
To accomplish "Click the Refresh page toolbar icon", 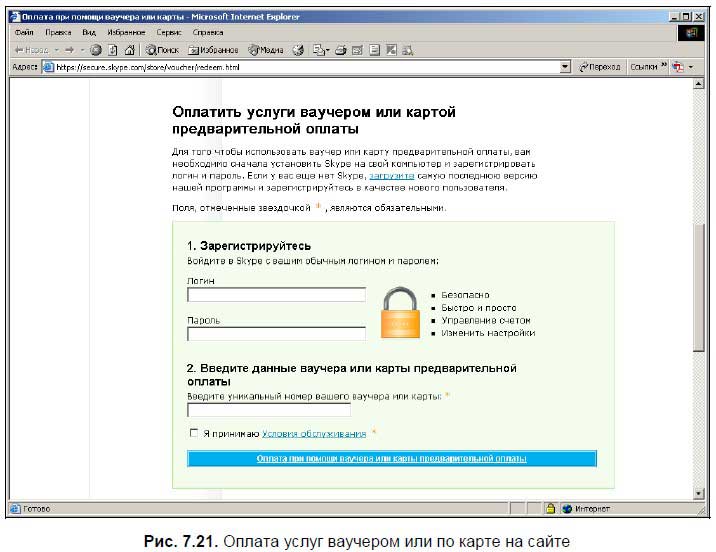I will [112, 49].
